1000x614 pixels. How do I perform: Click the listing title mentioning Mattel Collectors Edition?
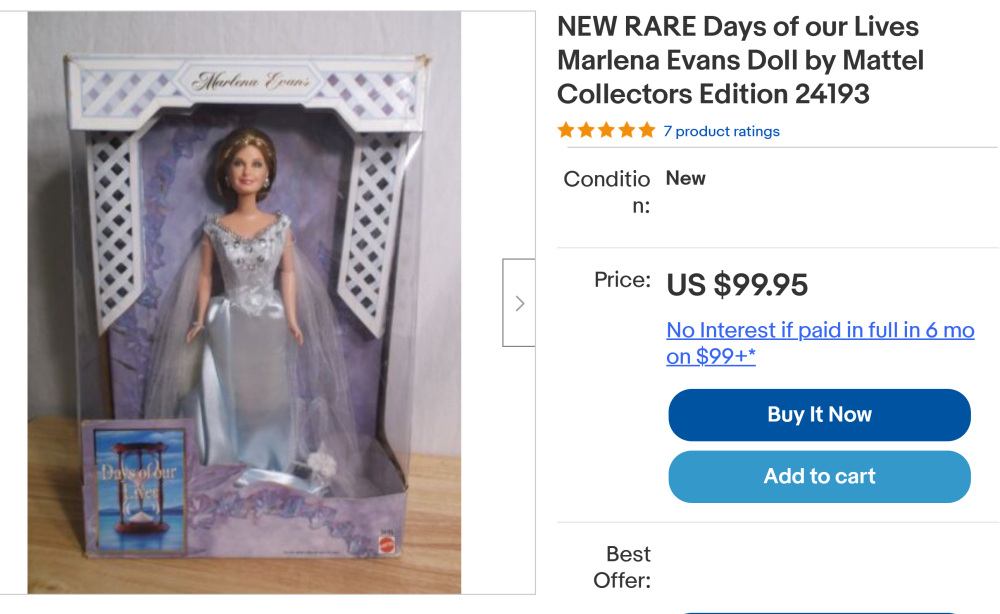point(740,60)
